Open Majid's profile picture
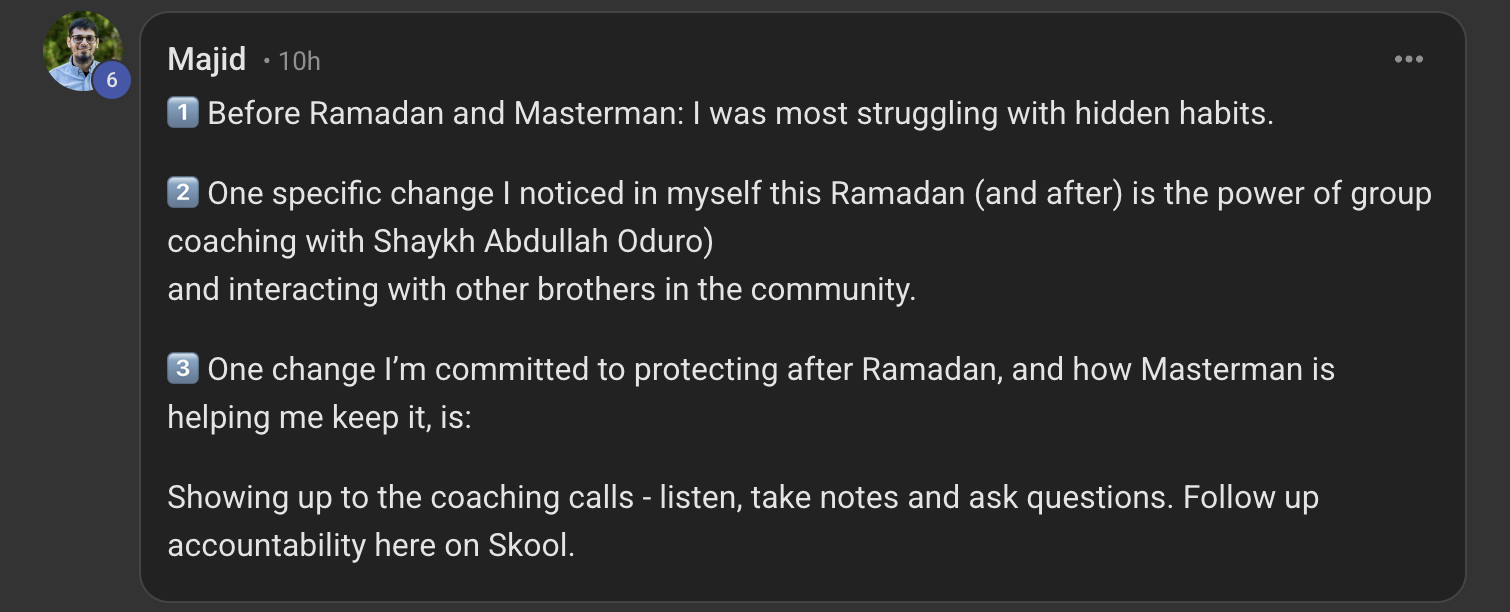1510x612 pixels. click(80, 50)
